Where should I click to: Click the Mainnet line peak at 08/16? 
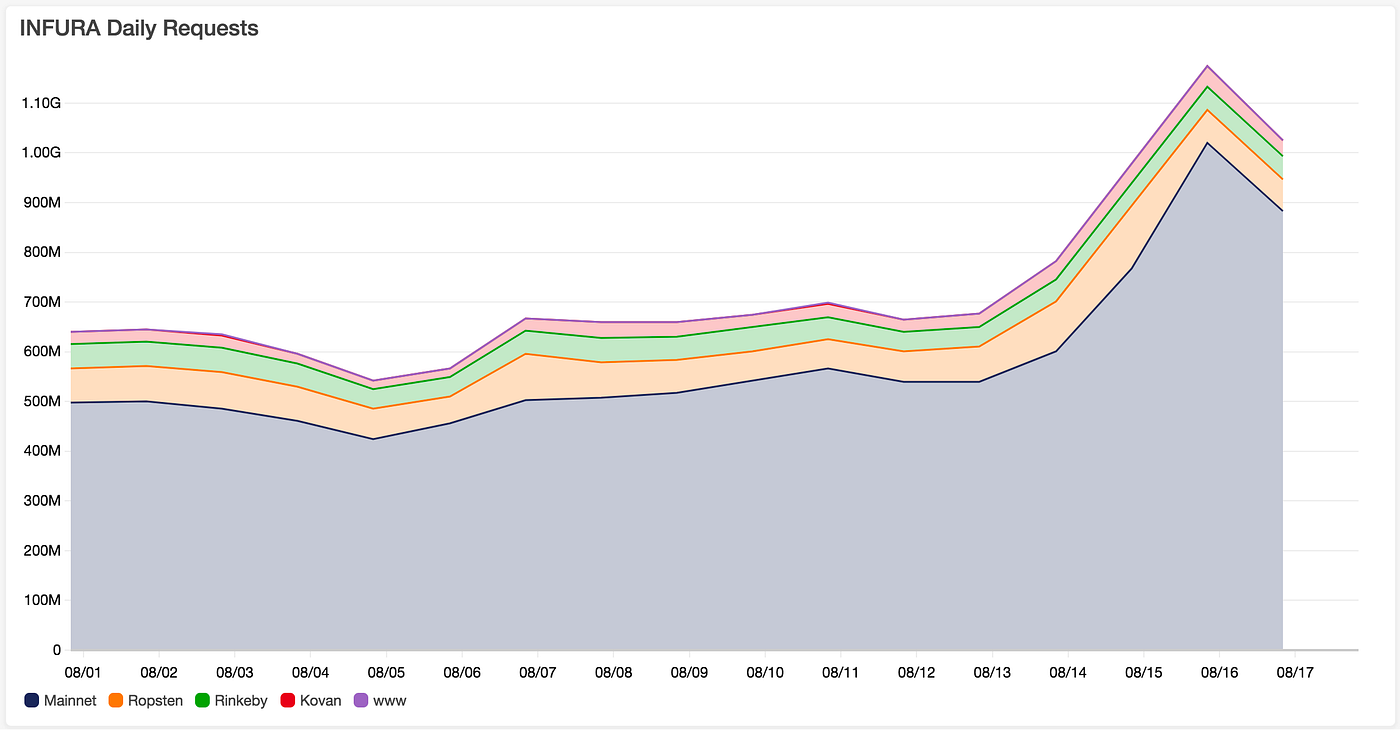coord(1207,143)
